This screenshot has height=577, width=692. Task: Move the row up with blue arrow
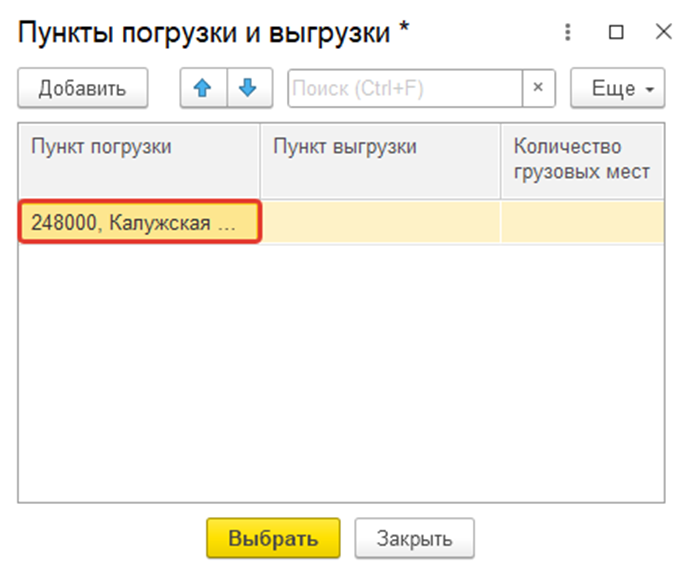[x=203, y=88]
